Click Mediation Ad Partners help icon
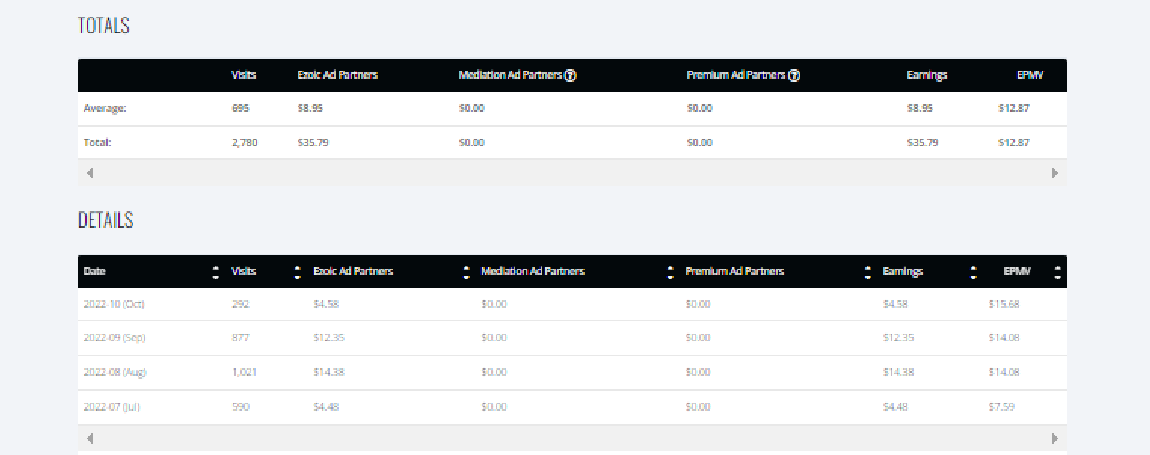 pos(571,76)
